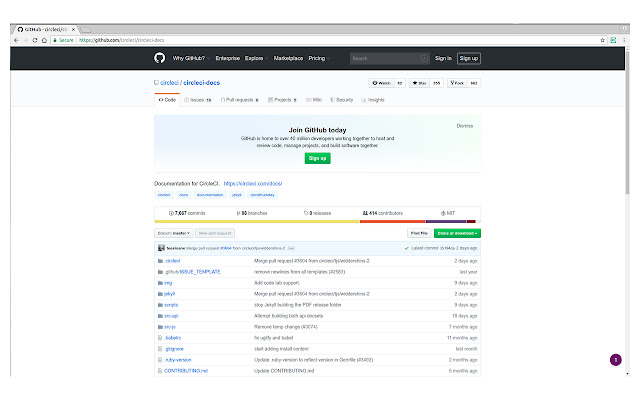The width and height of the screenshot is (640, 400).
Task: Close the GitHub browser tab
Action: pyautogui.click(x=73, y=29)
